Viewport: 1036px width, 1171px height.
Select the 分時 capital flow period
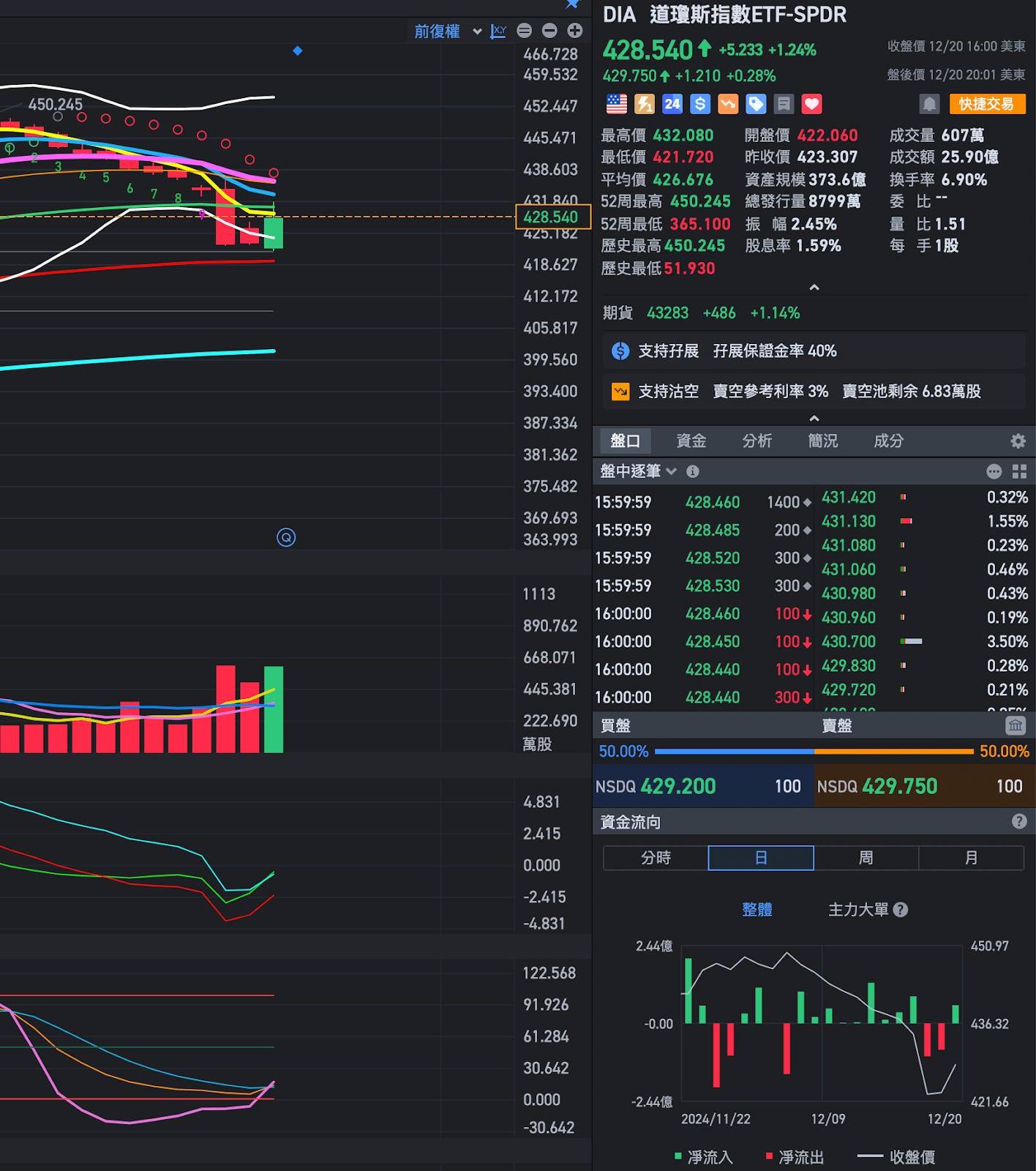(x=656, y=858)
